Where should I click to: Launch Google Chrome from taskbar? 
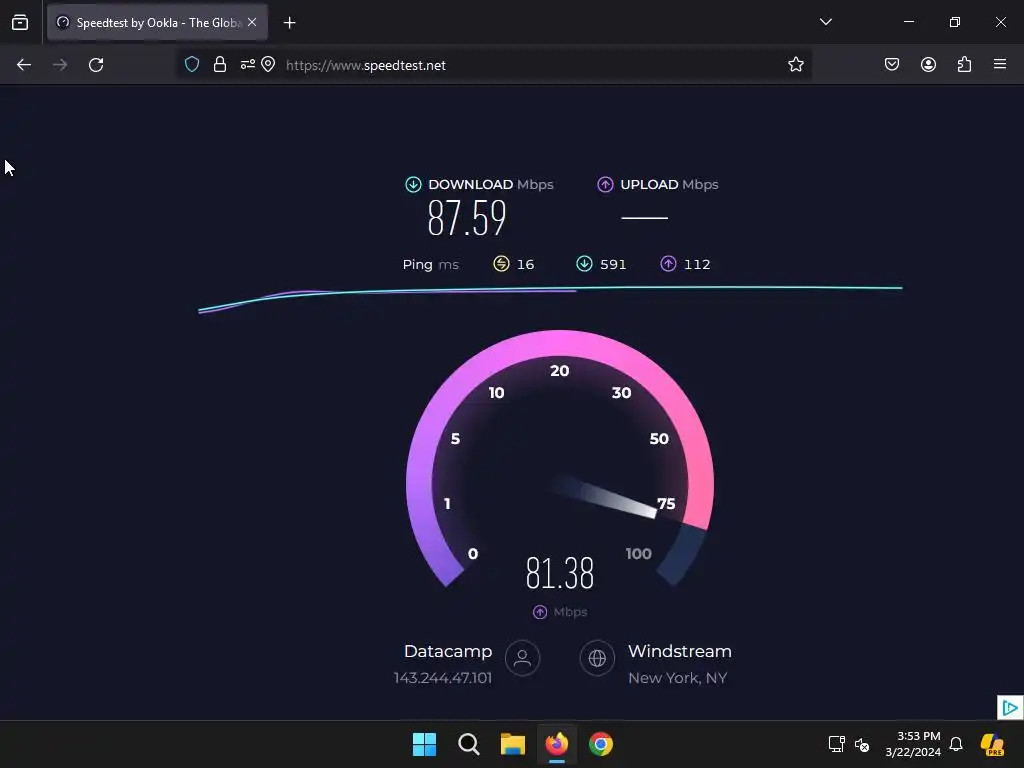pyautogui.click(x=601, y=744)
